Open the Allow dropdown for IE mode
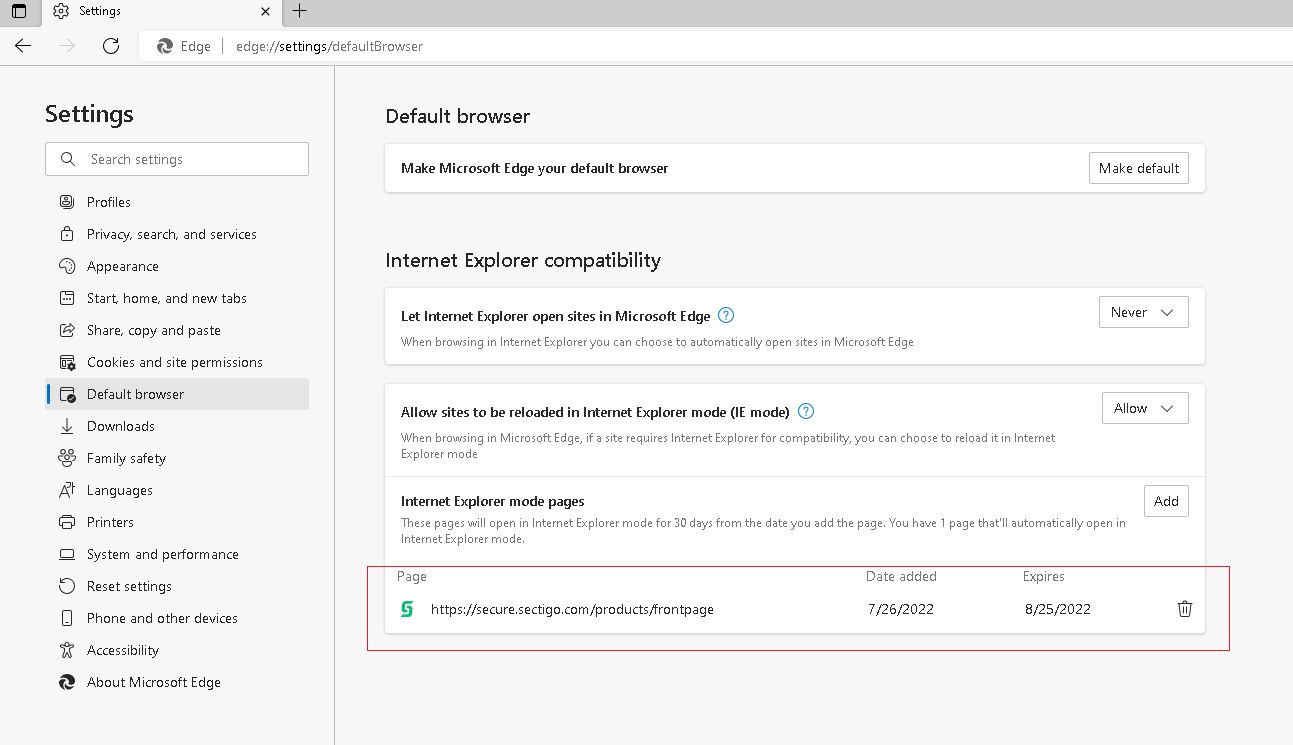This screenshot has height=745, width=1293. tap(1145, 408)
